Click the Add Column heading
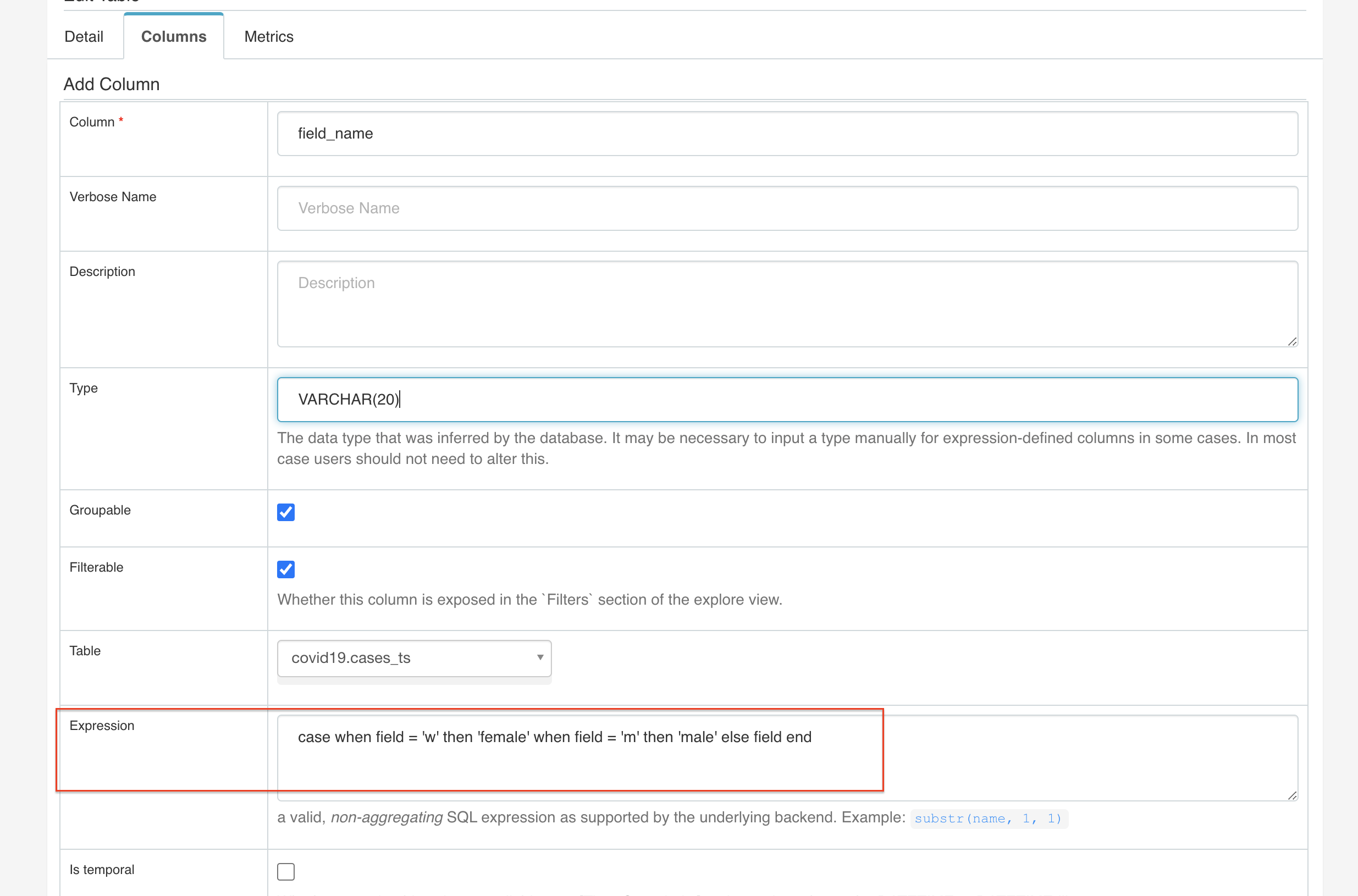Image resolution: width=1358 pixels, height=896 pixels. tap(112, 84)
